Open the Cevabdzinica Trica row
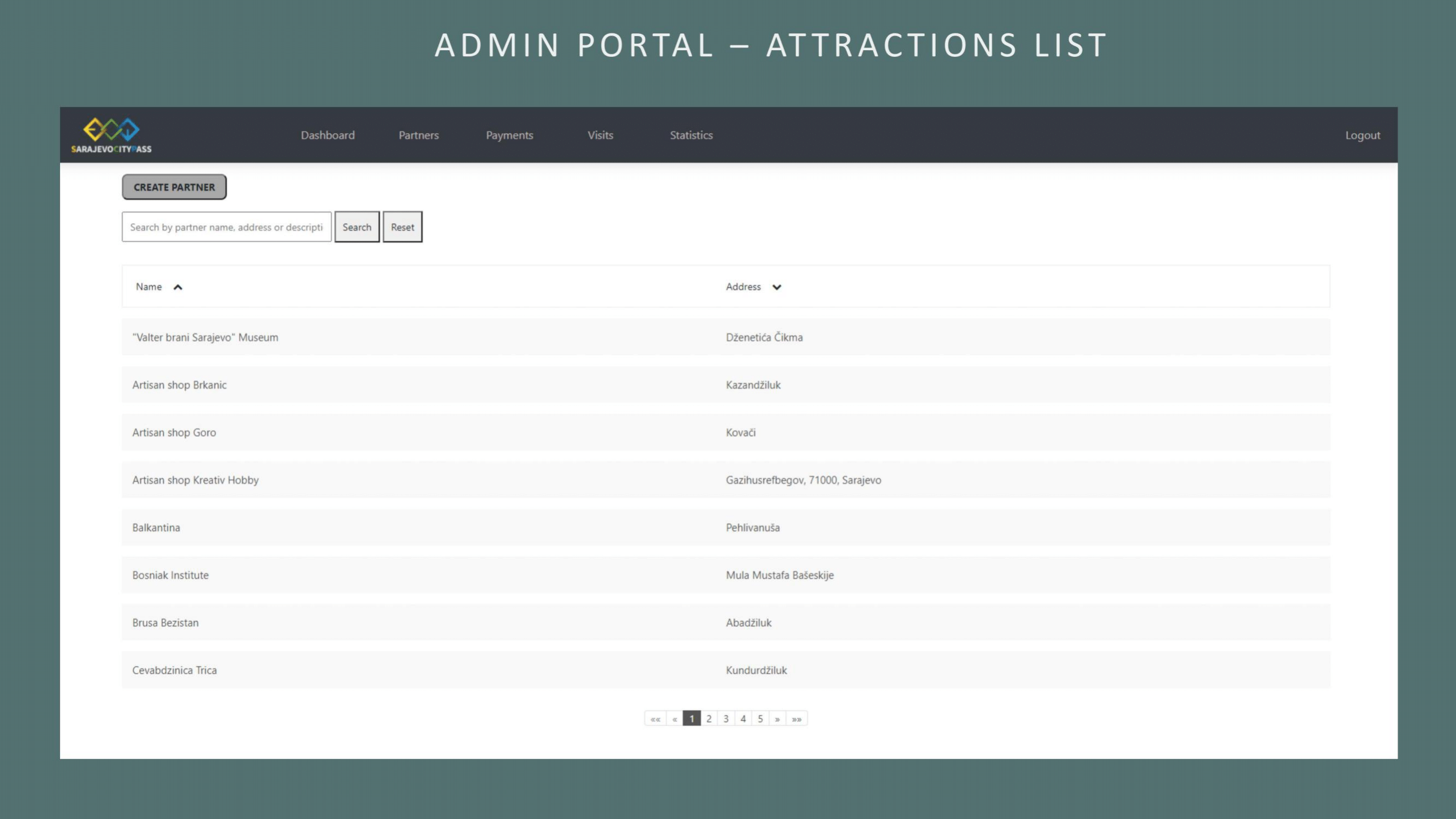The height and width of the screenshot is (819, 1456). tap(726, 670)
